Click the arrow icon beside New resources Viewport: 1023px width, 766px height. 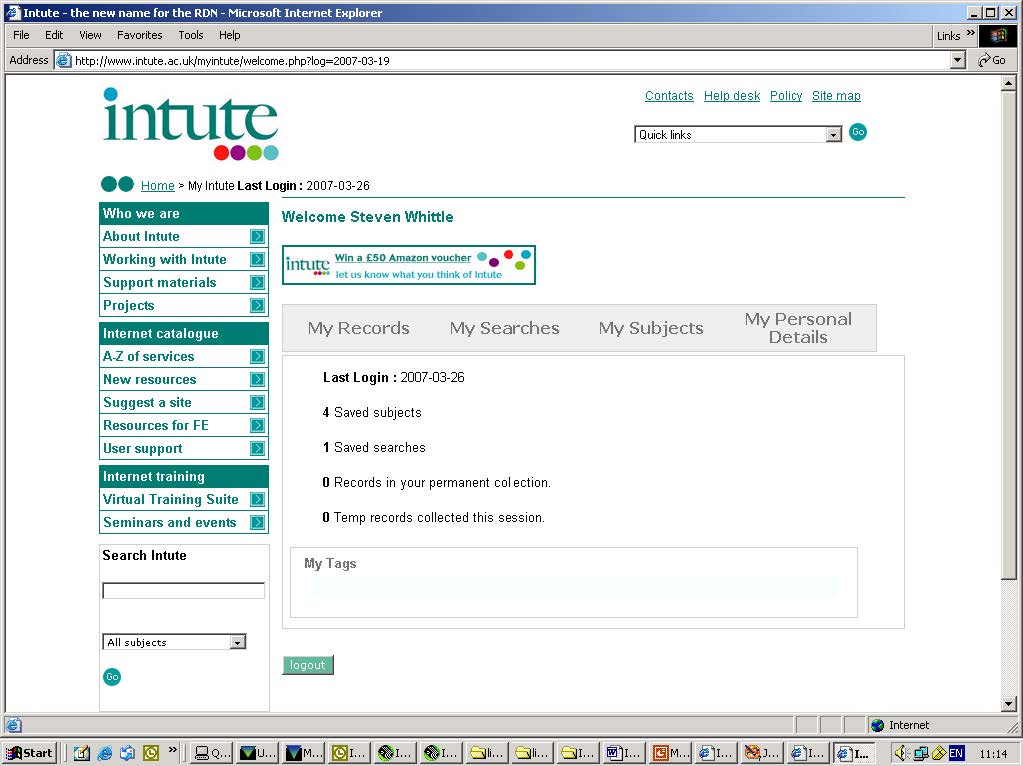click(258, 380)
